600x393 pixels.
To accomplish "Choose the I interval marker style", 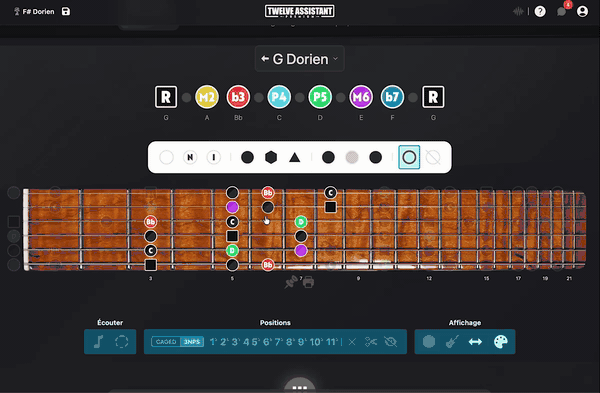I will (214, 157).
